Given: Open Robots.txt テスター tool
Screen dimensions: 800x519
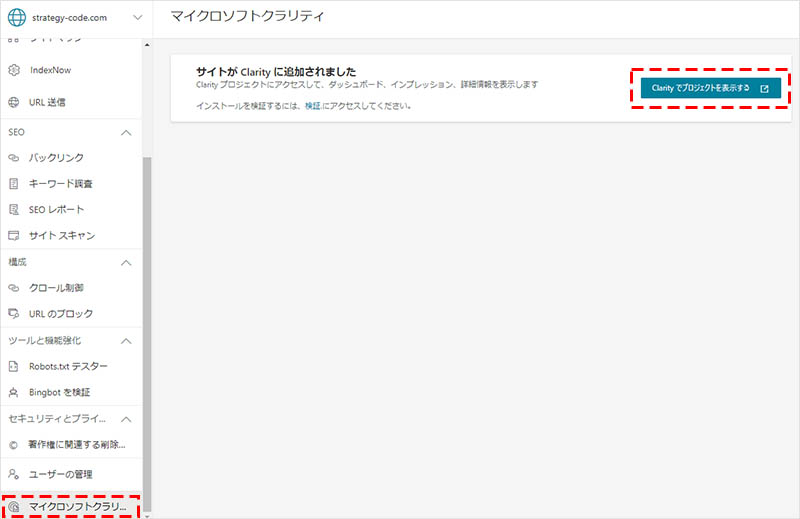Looking at the screenshot, I should [x=69, y=366].
